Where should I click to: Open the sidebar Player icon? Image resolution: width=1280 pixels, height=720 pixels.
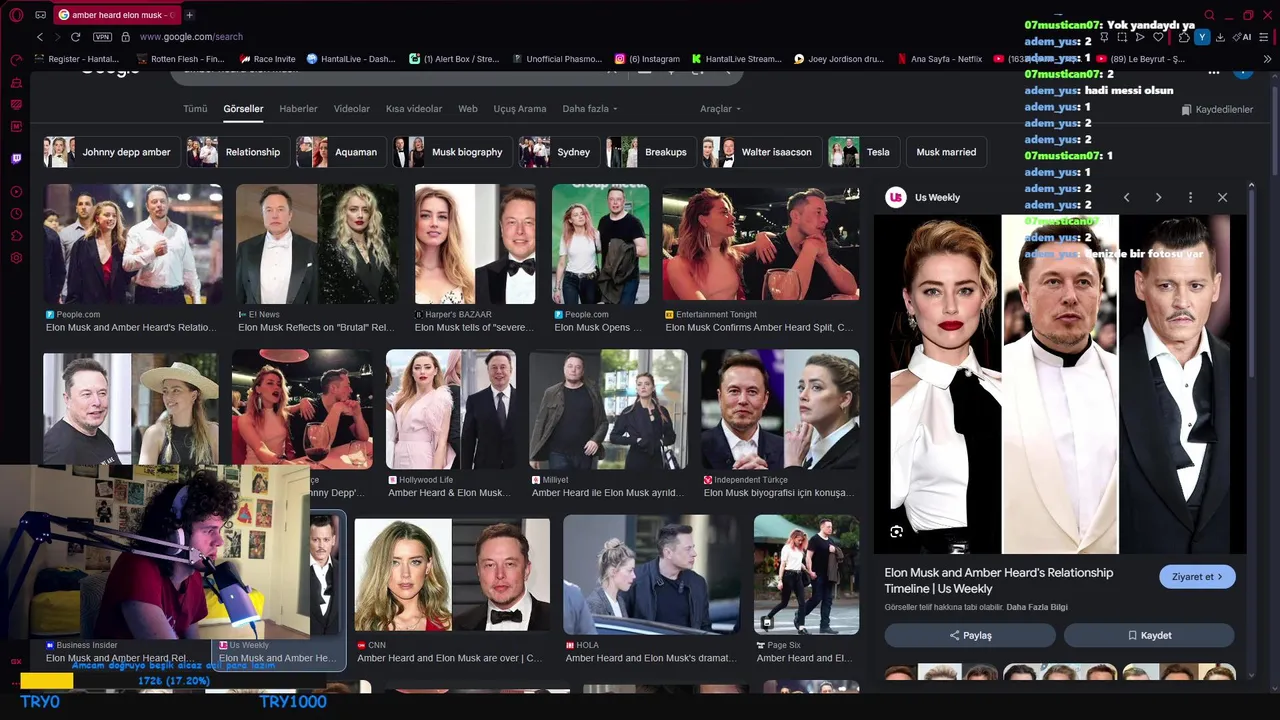pos(16,191)
